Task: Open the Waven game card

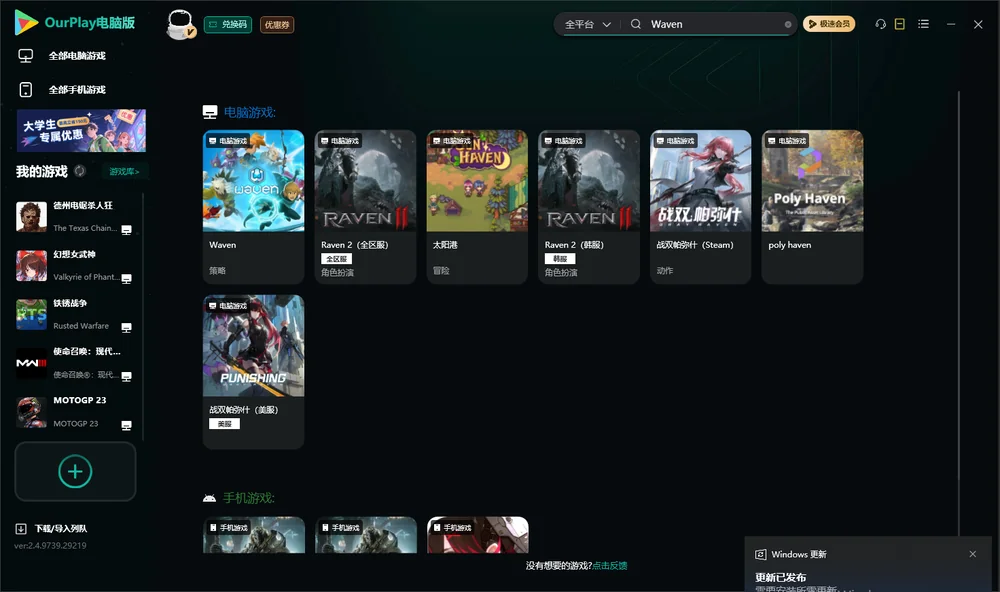Action: click(253, 207)
